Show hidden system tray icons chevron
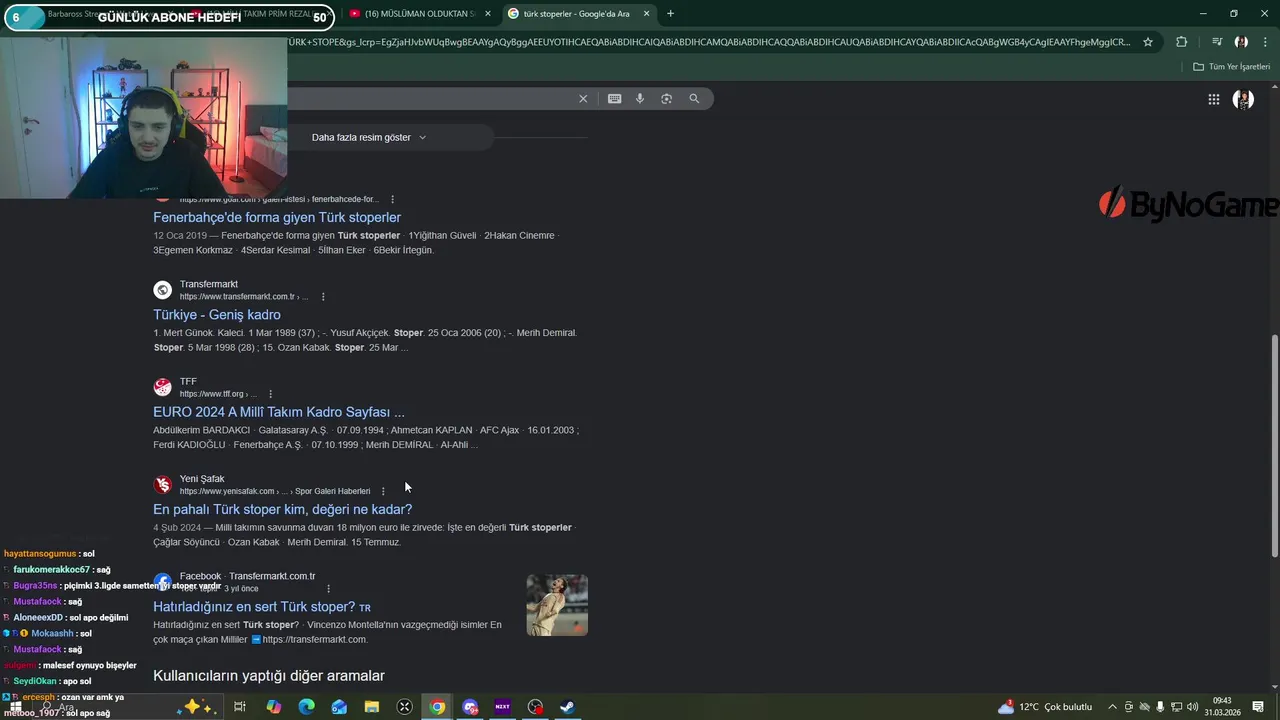This screenshot has height=720, width=1280. tap(1112, 707)
